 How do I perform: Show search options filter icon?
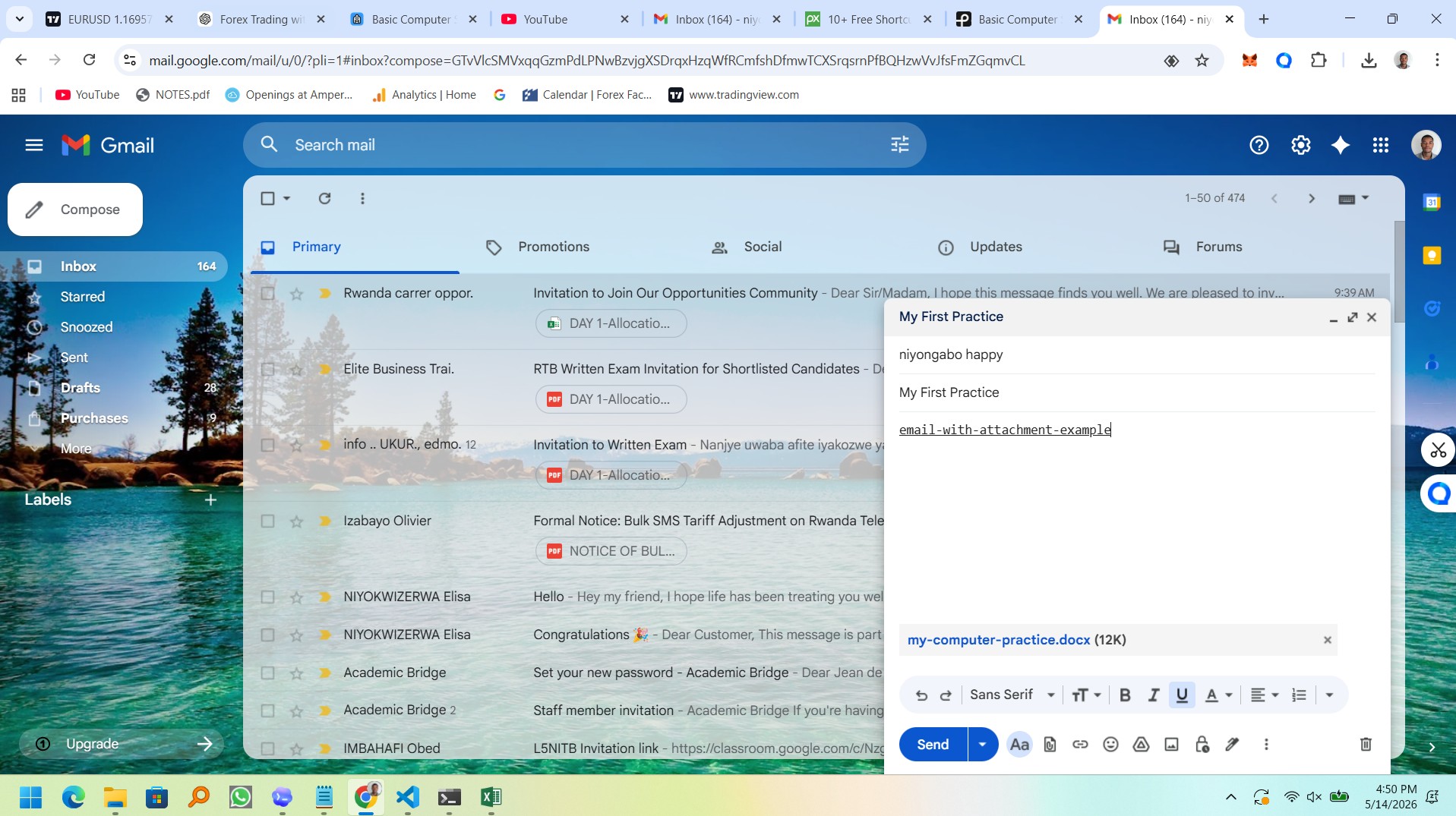(899, 144)
